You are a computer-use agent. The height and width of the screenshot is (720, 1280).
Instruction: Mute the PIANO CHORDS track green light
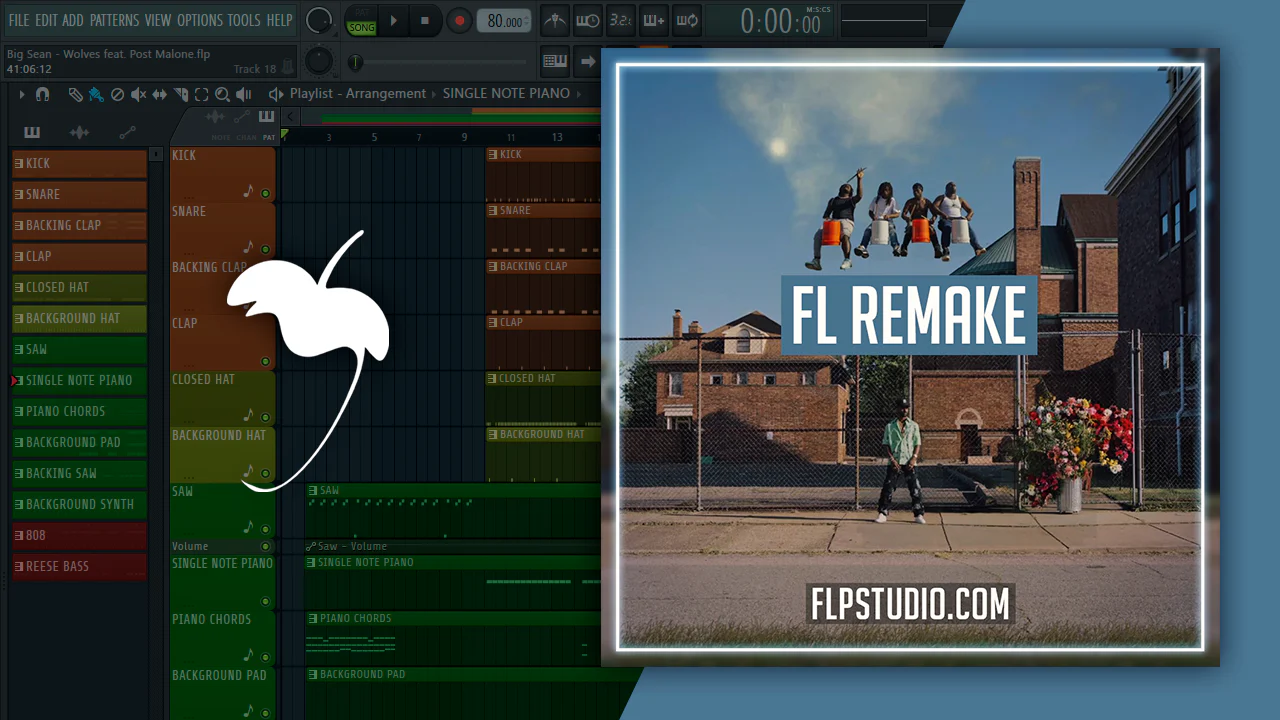[x=265, y=657]
